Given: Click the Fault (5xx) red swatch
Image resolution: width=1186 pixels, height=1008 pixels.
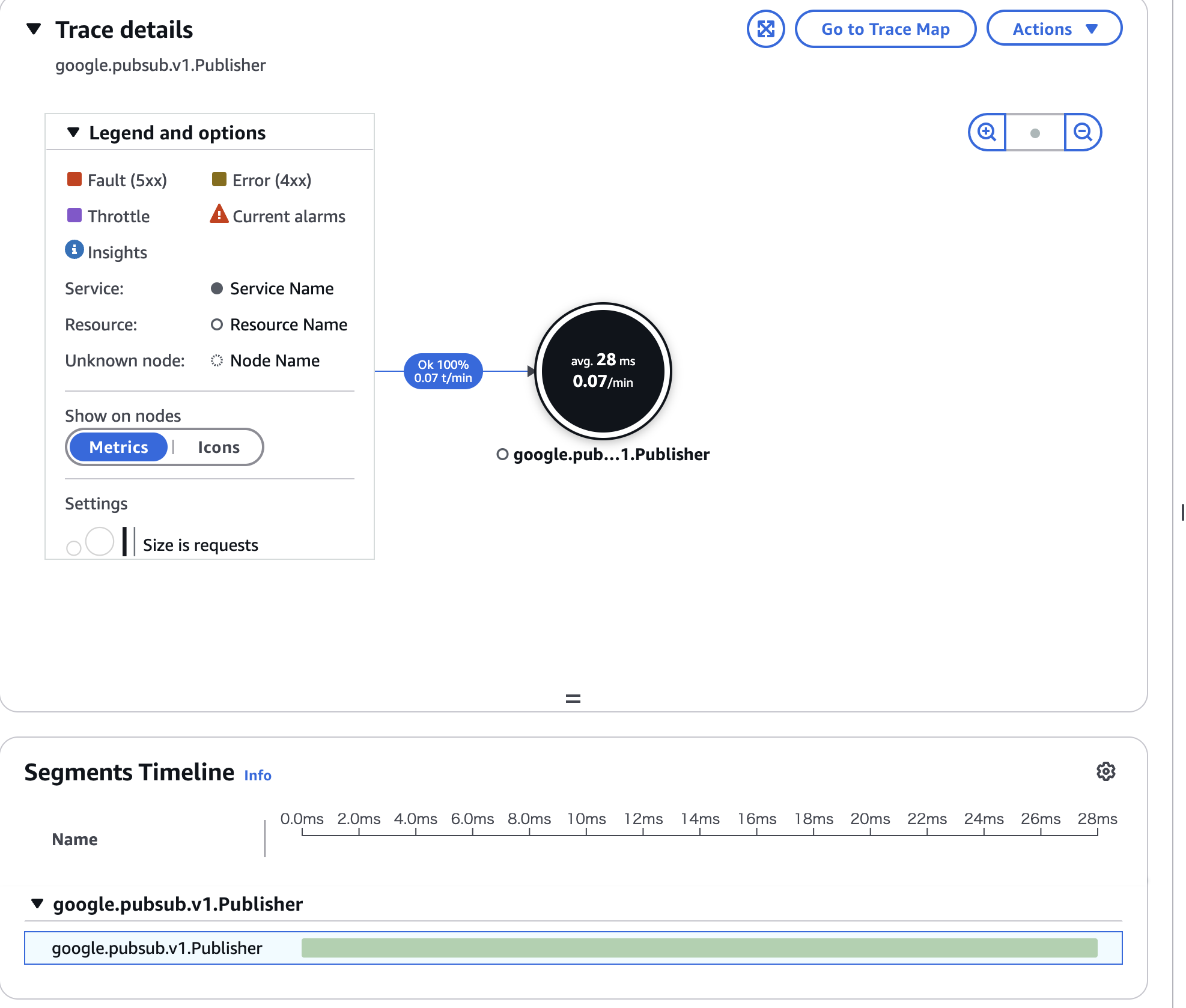Looking at the screenshot, I should click(x=74, y=179).
